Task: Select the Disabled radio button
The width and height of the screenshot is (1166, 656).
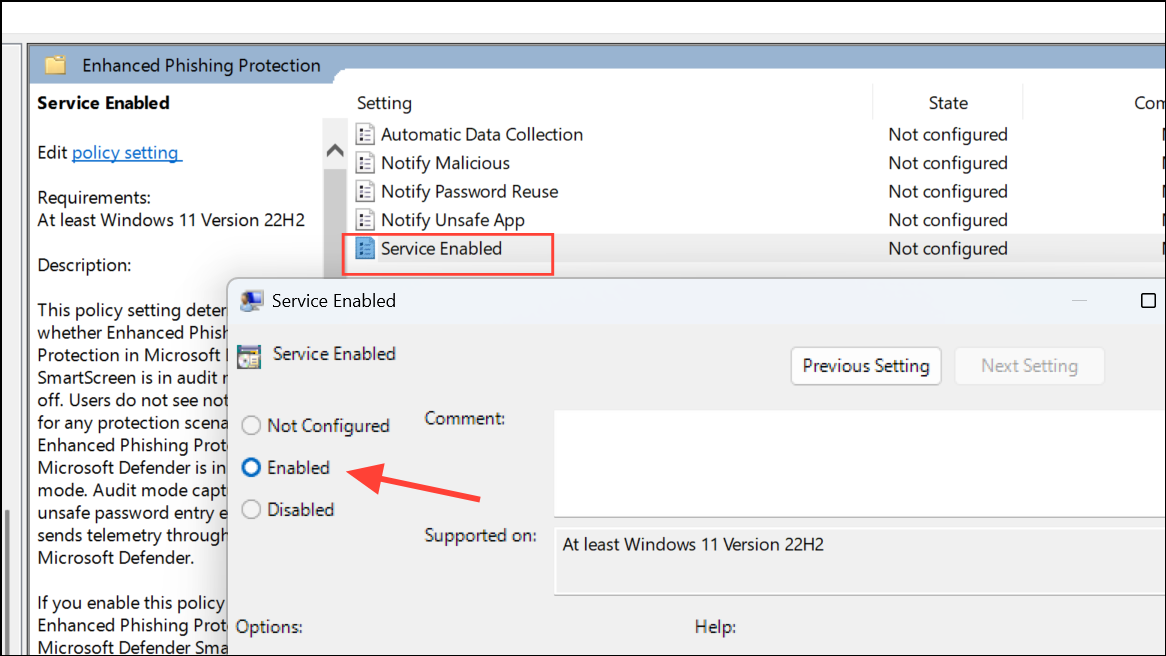Action: [x=251, y=509]
